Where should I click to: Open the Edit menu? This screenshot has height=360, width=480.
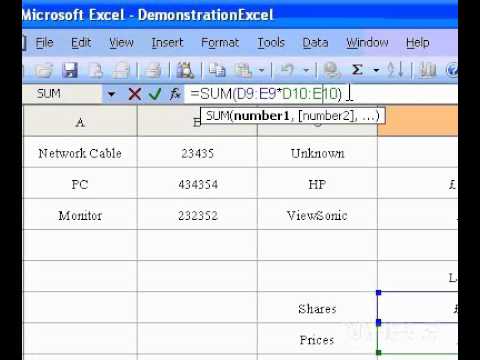click(x=81, y=43)
